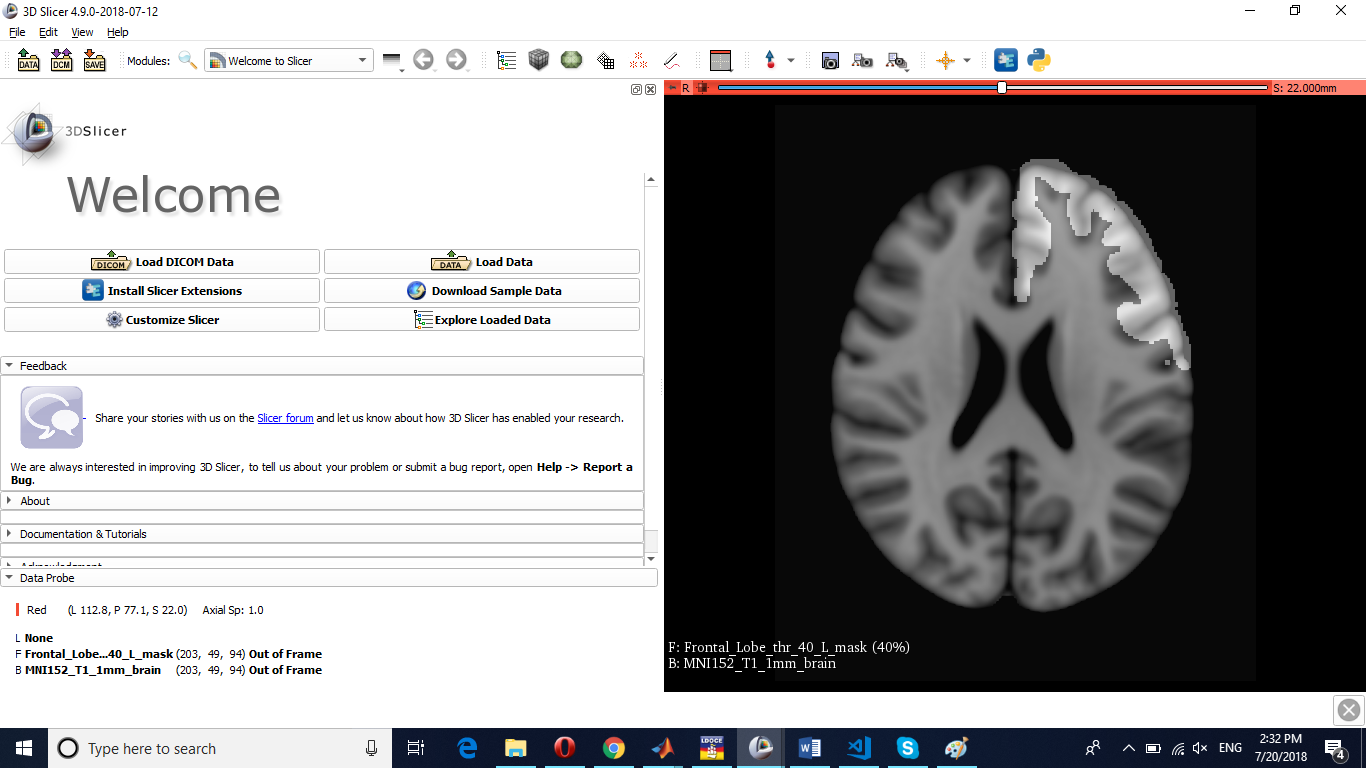Click the Load DATA toolbar icon
Screen dimensions: 1366x768
click(28, 61)
